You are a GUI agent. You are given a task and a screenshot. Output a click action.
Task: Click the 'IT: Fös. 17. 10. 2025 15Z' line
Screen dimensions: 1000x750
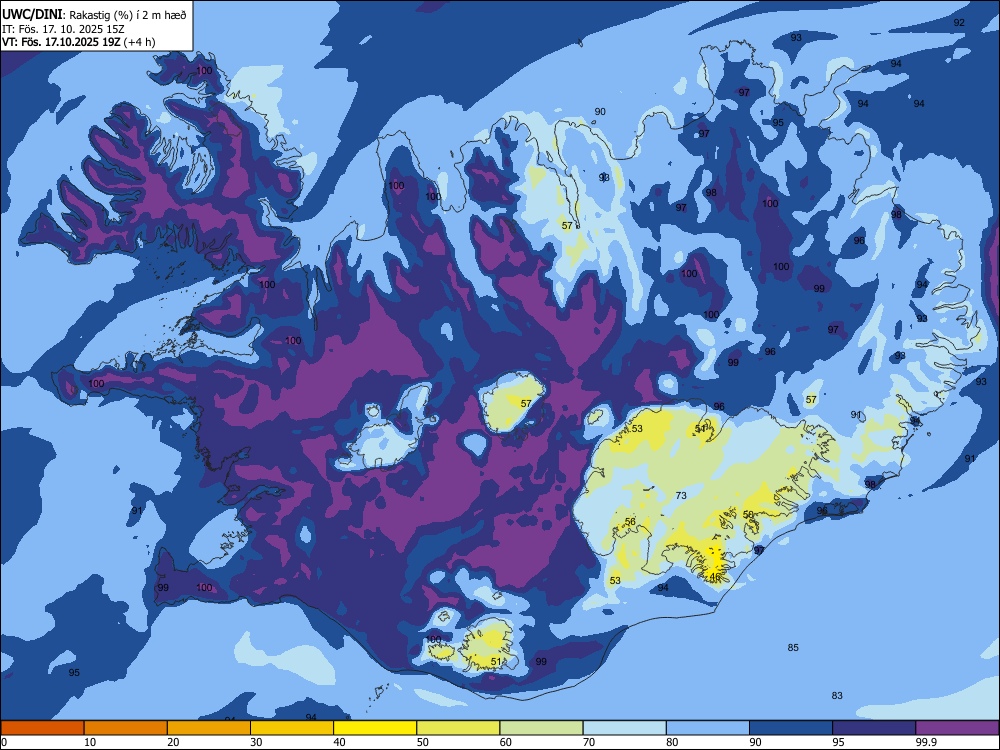[x=62, y=29]
